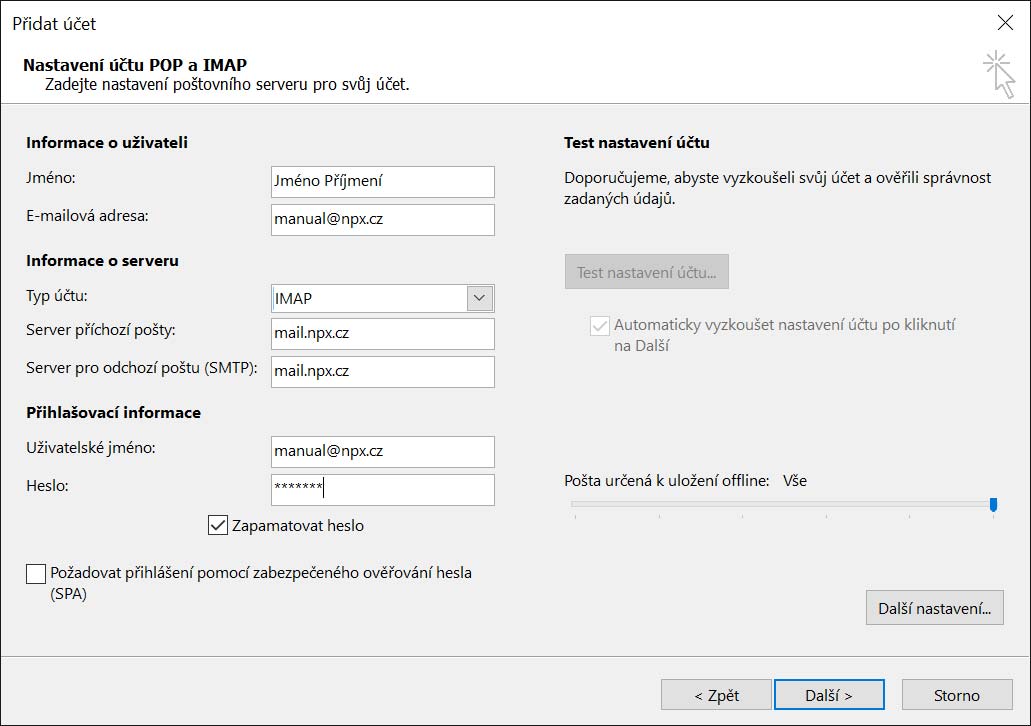Viewport: 1031px width, 726px height.
Task: Focus the Heslo password field
Action: 382,490
